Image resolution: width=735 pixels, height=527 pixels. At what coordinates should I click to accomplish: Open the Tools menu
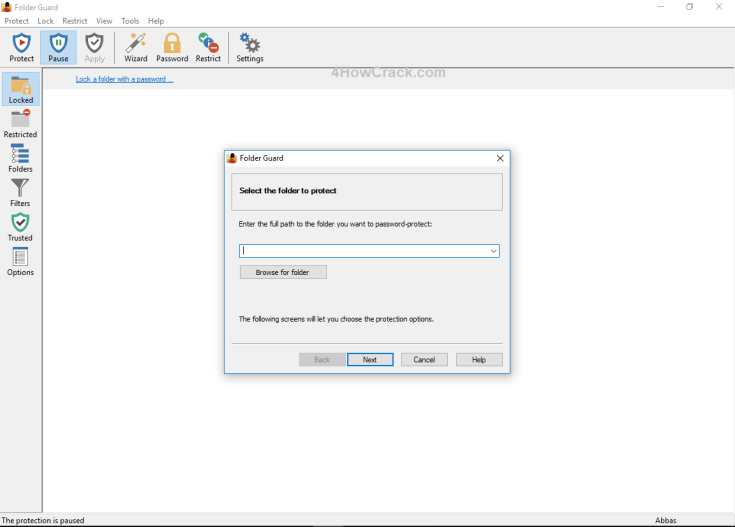point(130,21)
